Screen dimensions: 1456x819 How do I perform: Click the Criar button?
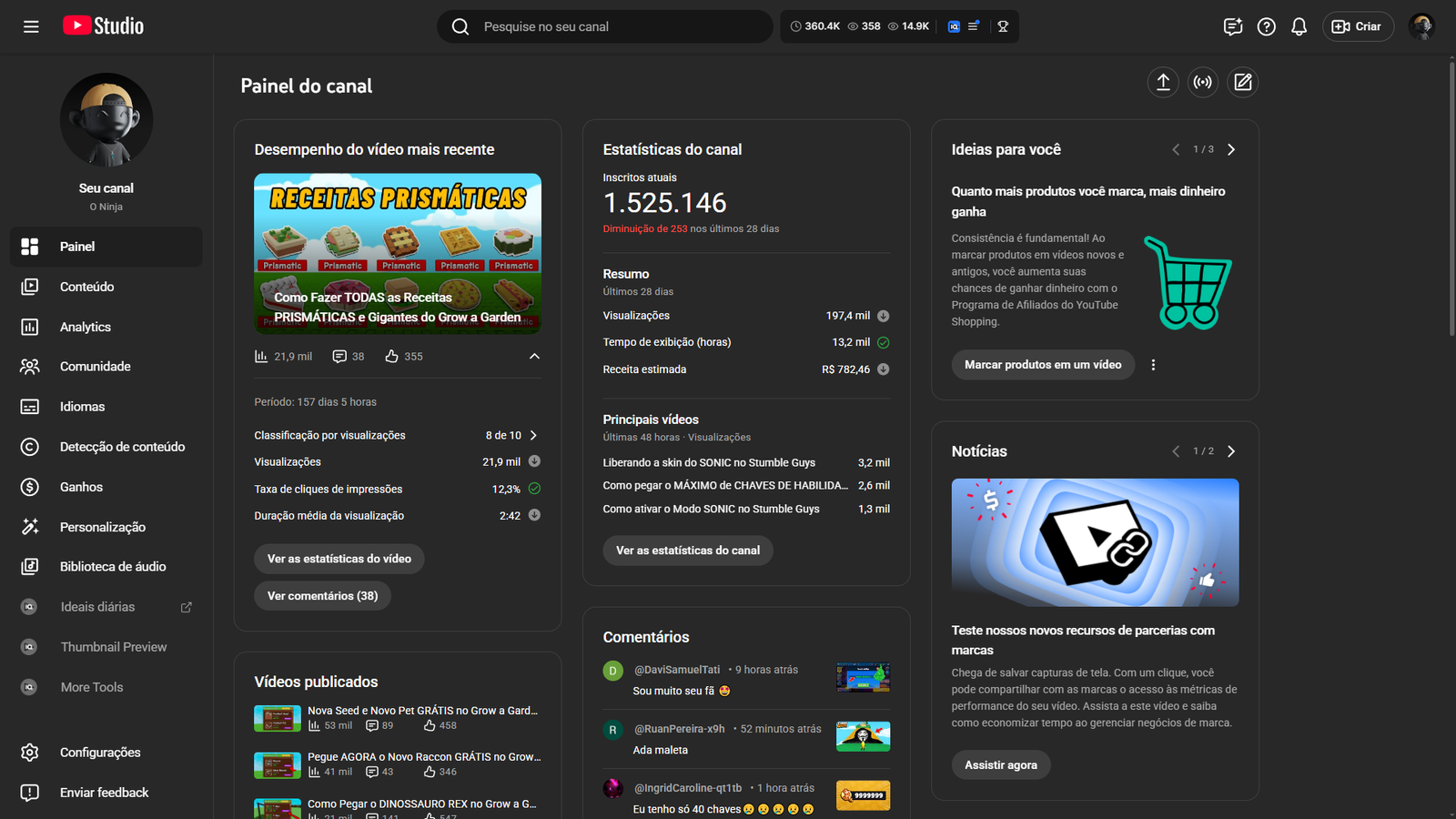pyautogui.click(x=1357, y=26)
